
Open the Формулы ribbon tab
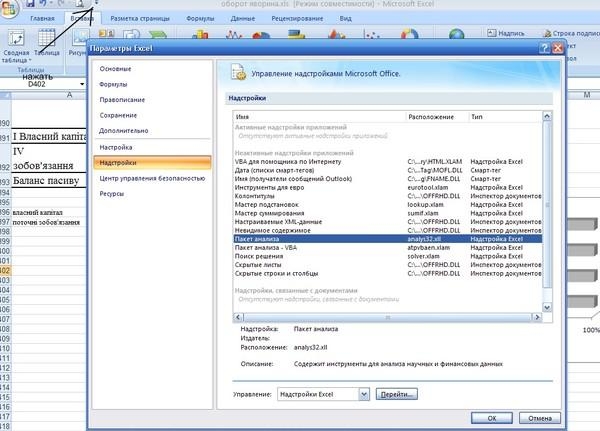[200, 18]
